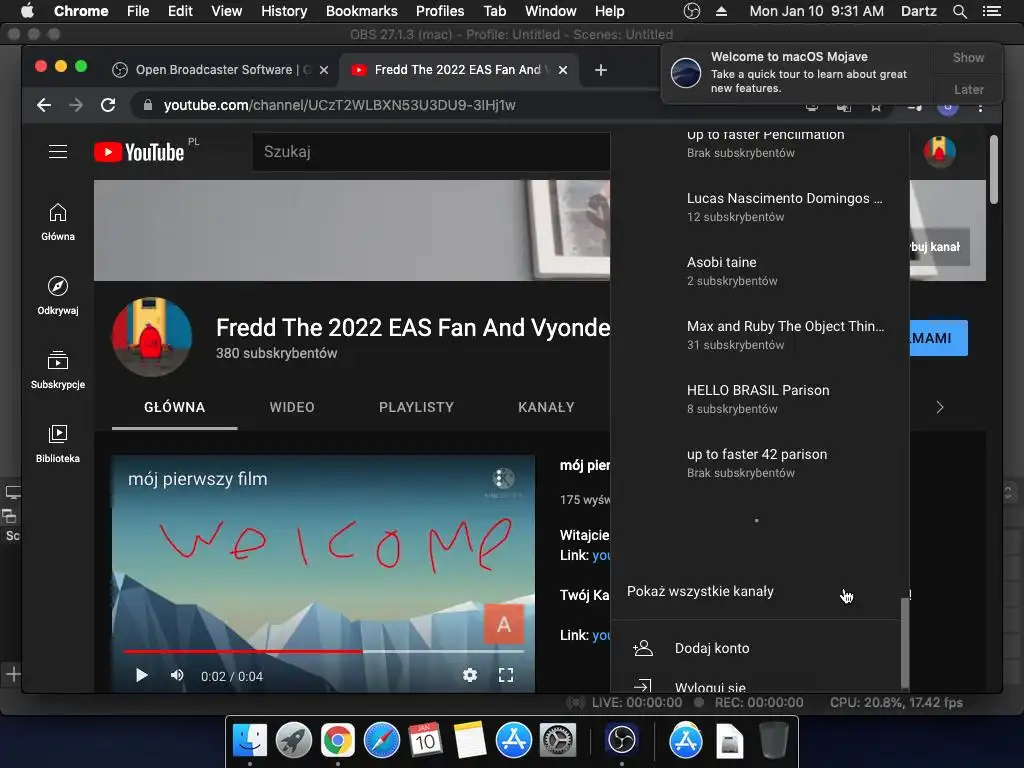Image resolution: width=1024 pixels, height=768 pixels.
Task: Click the video progress bar
Action: pos(324,651)
